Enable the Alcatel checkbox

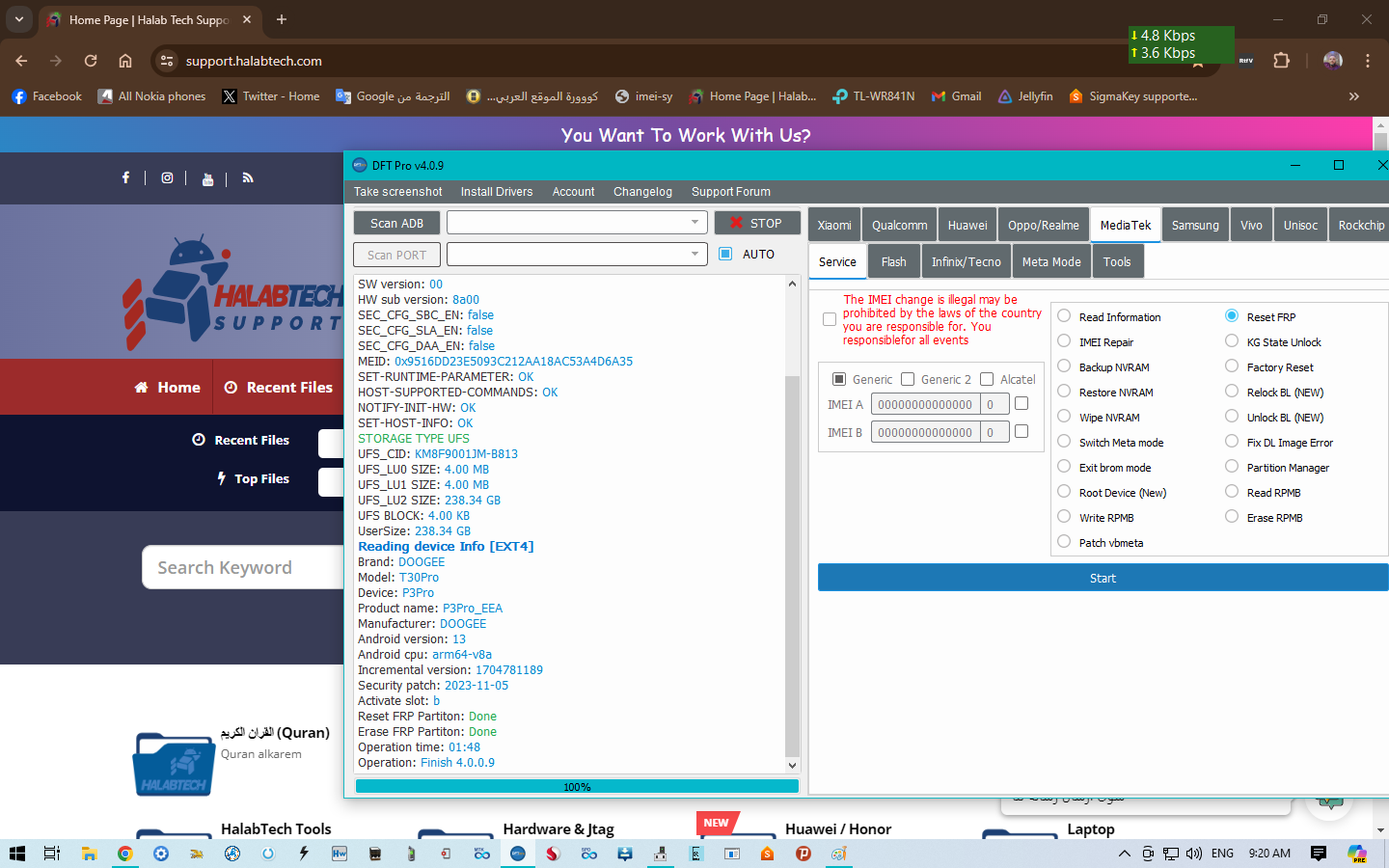pos(987,379)
